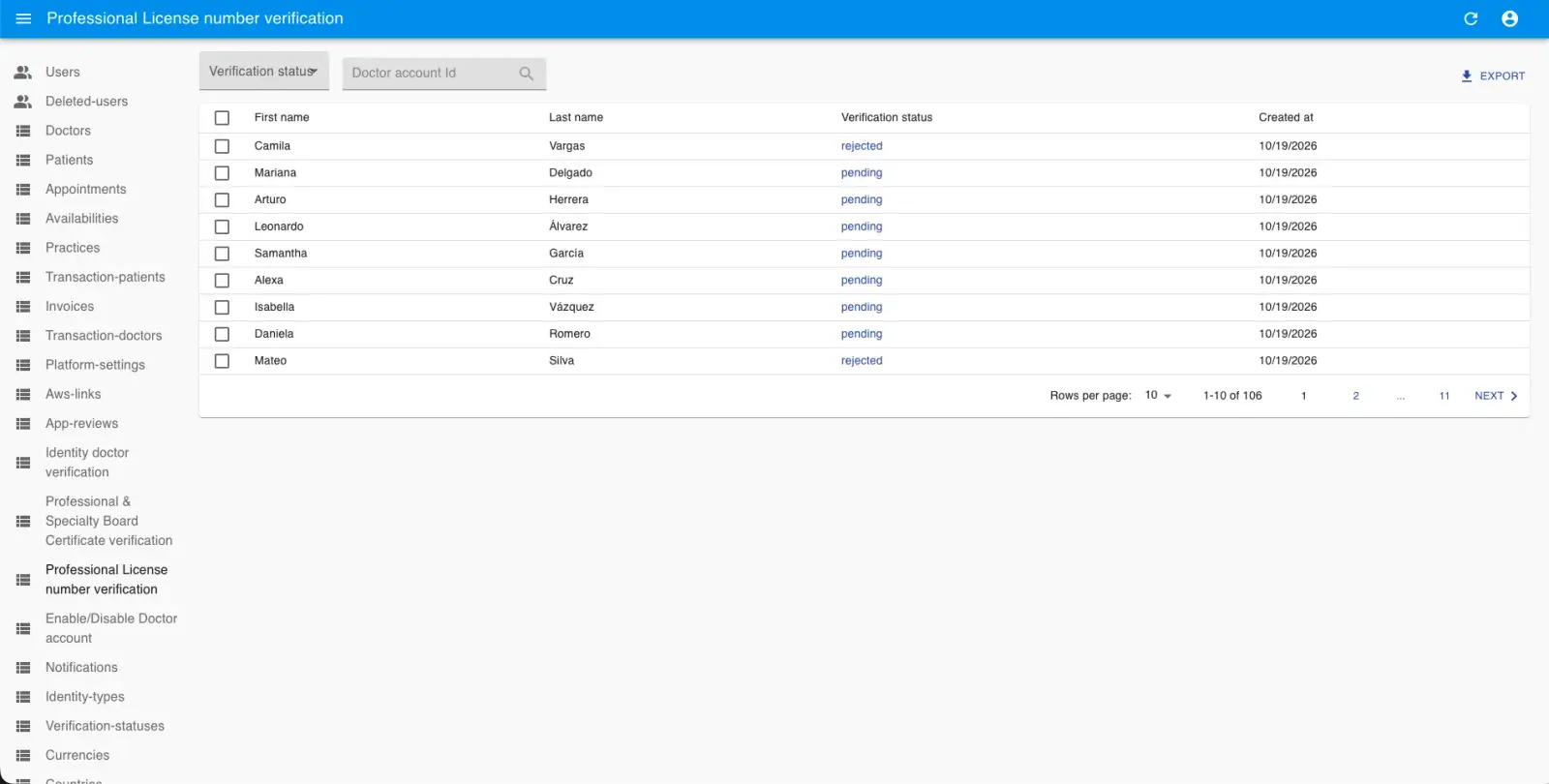The image size is (1549, 784).
Task: Open Verification-statuses in the sidebar
Action: [x=105, y=726]
